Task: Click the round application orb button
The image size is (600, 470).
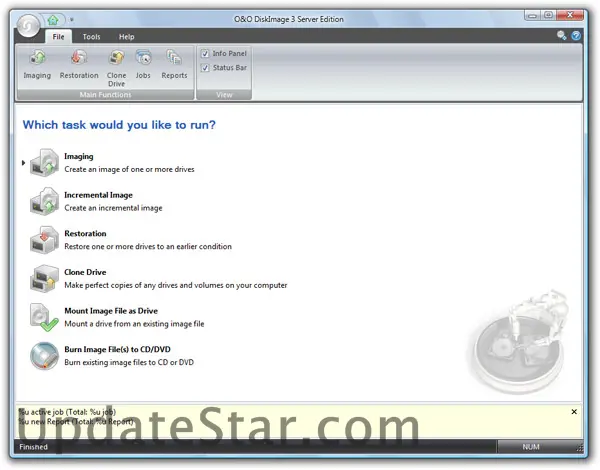Action: click(28, 26)
